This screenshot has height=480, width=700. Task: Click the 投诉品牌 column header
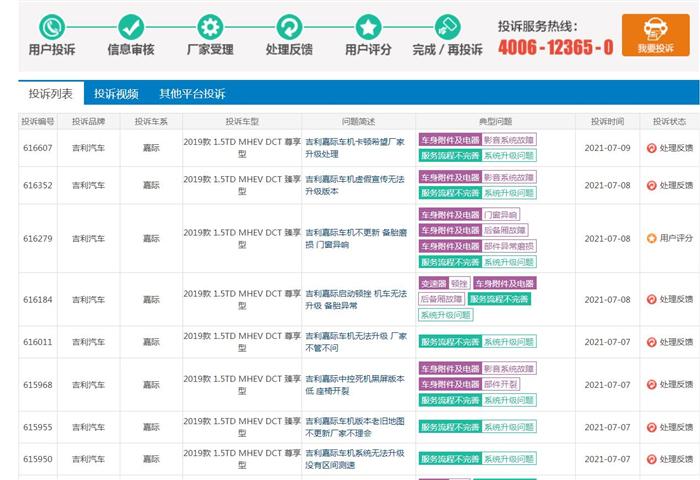click(x=88, y=121)
